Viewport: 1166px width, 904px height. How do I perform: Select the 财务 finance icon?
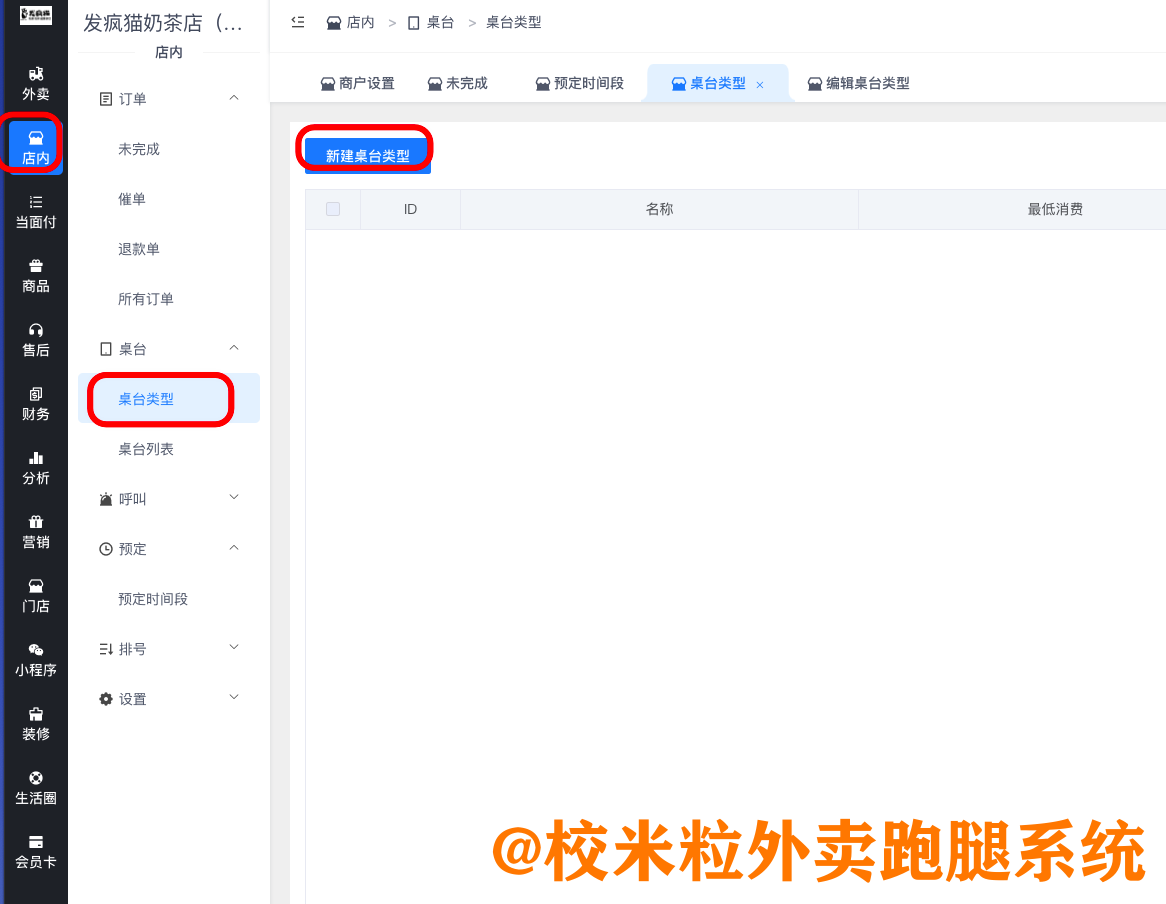point(35,400)
